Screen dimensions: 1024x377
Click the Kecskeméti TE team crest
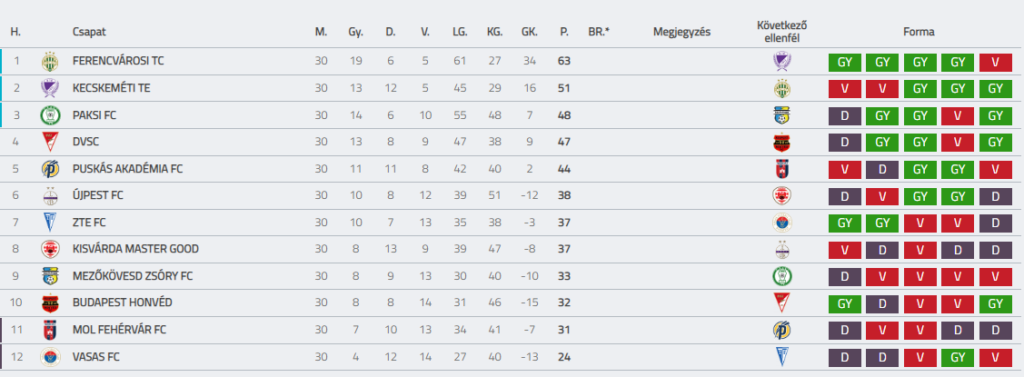50,88
